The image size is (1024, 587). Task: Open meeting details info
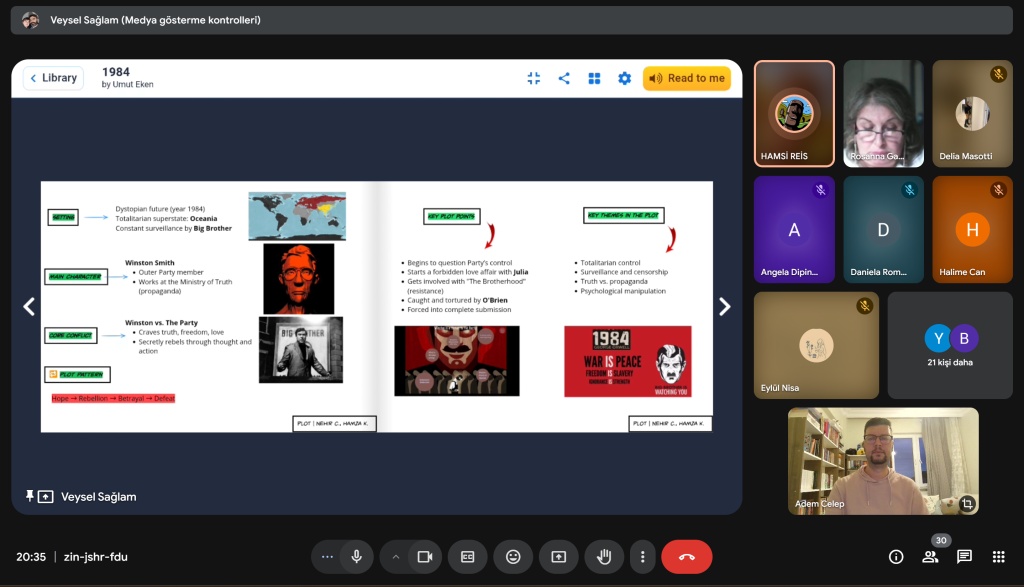click(x=896, y=557)
